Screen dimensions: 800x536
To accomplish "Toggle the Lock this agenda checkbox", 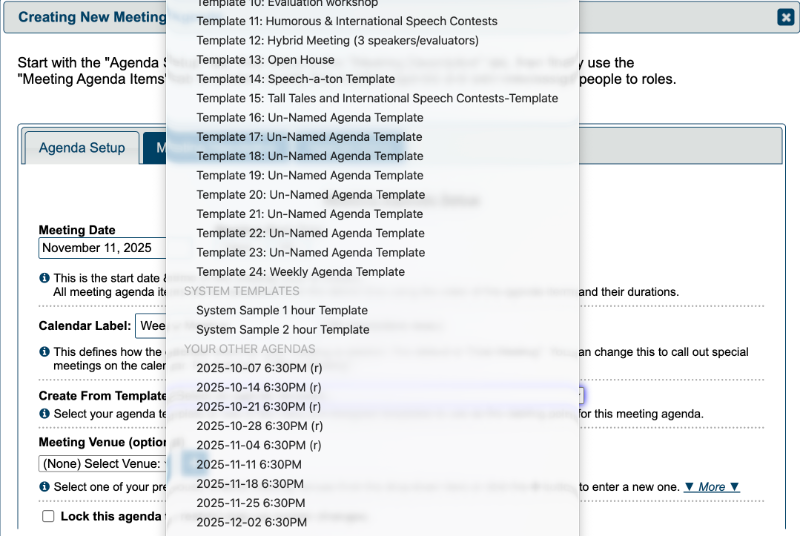I will click(48, 516).
